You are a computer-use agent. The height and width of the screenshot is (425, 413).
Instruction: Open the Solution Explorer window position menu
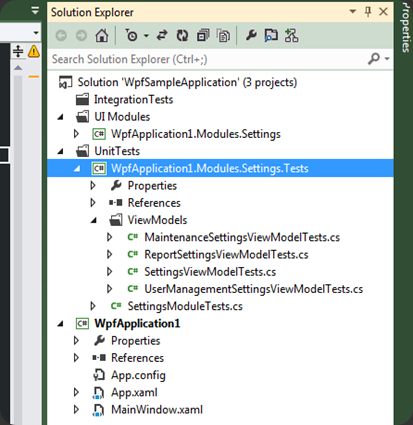point(352,12)
